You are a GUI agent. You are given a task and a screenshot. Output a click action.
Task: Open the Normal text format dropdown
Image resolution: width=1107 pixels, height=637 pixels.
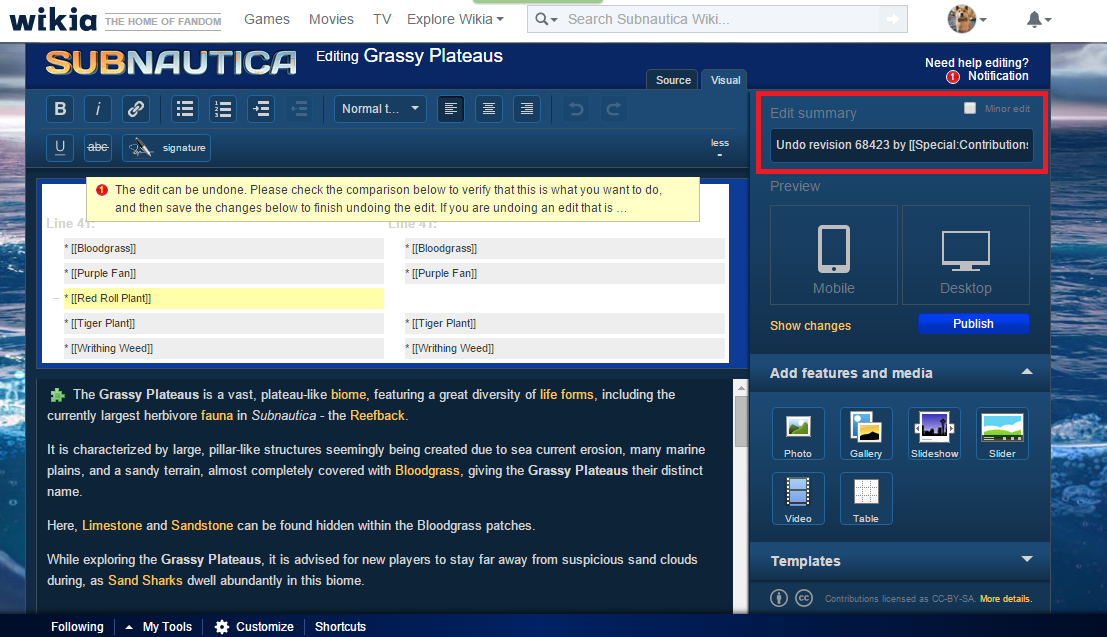[380, 109]
